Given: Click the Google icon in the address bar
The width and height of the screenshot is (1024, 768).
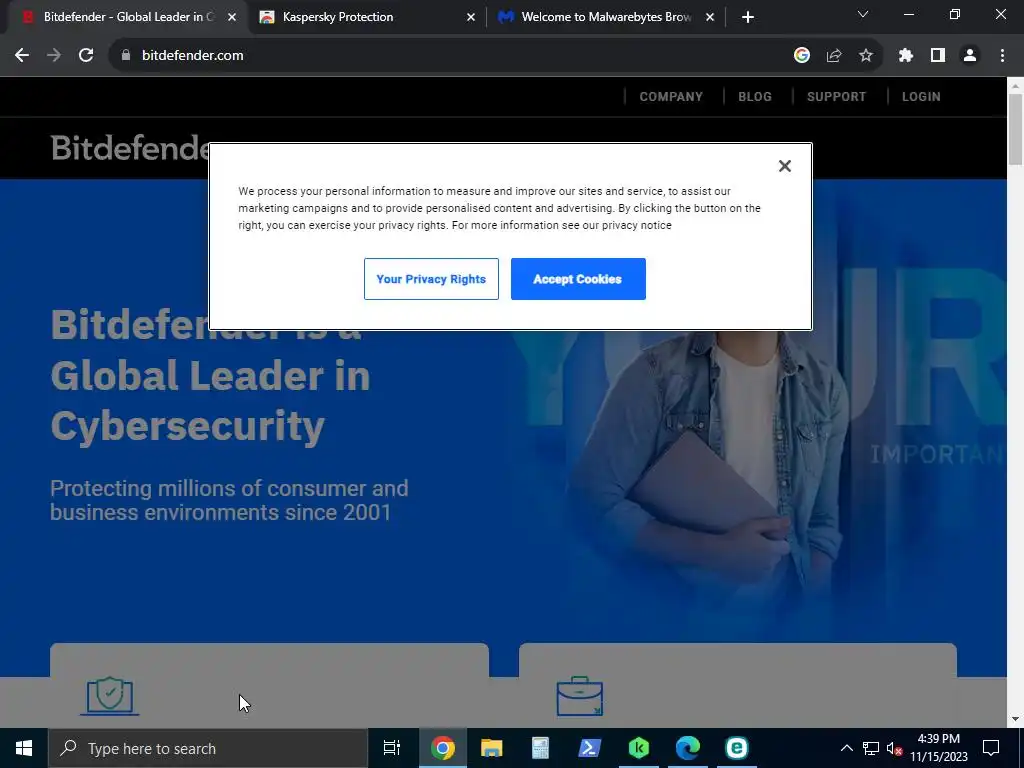Looking at the screenshot, I should coord(802,56).
